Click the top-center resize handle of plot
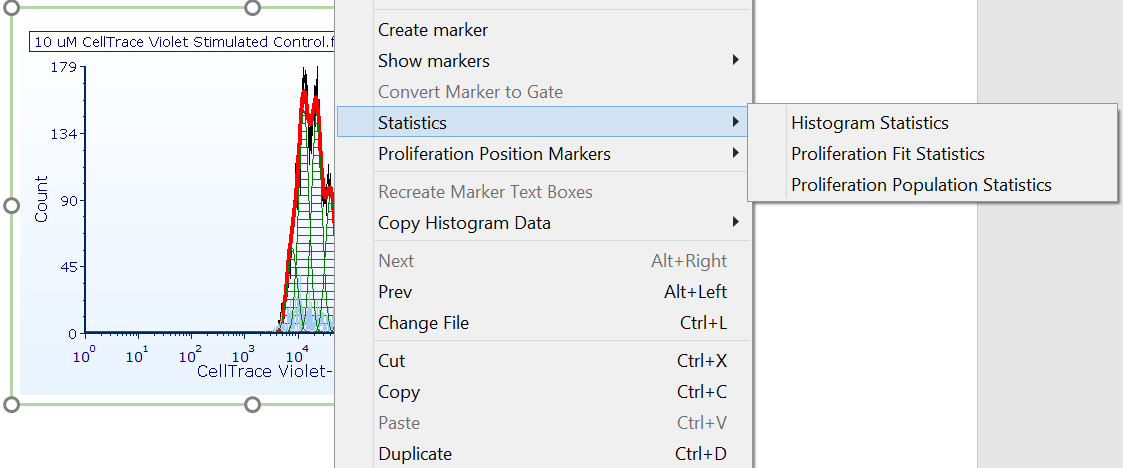 [252, 7]
